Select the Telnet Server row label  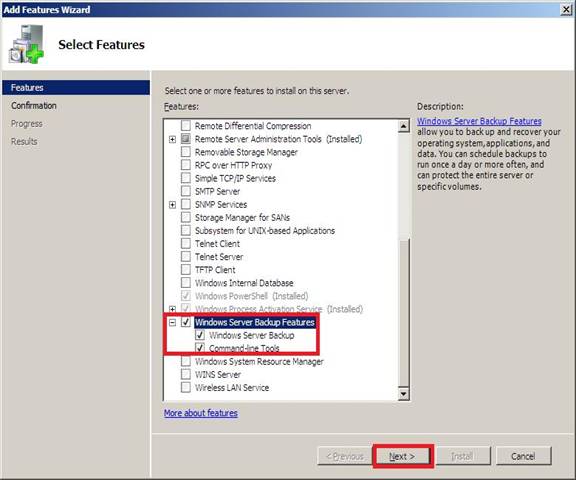tap(219, 257)
